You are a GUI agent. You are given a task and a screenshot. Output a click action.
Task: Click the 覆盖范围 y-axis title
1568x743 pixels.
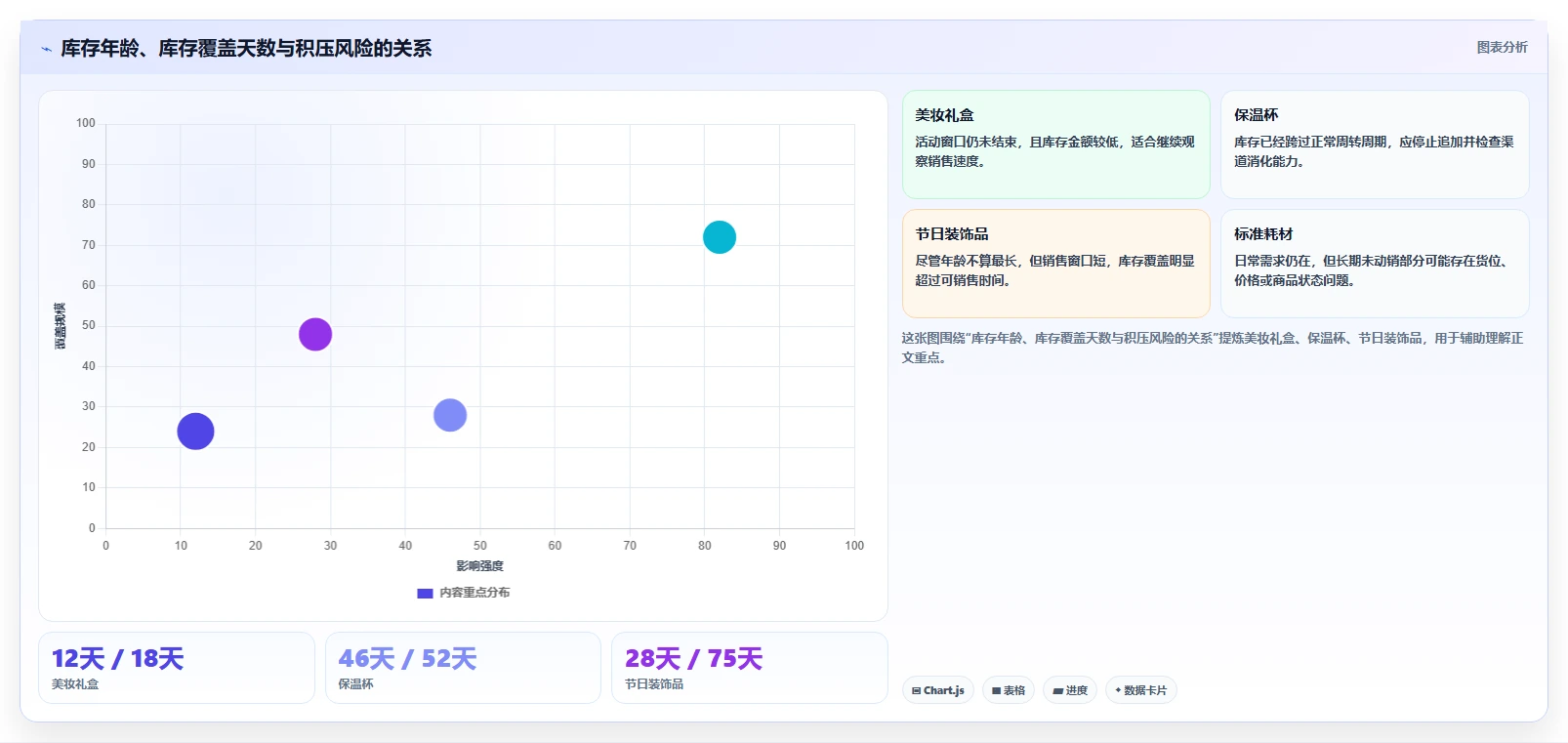pyautogui.click(x=61, y=326)
